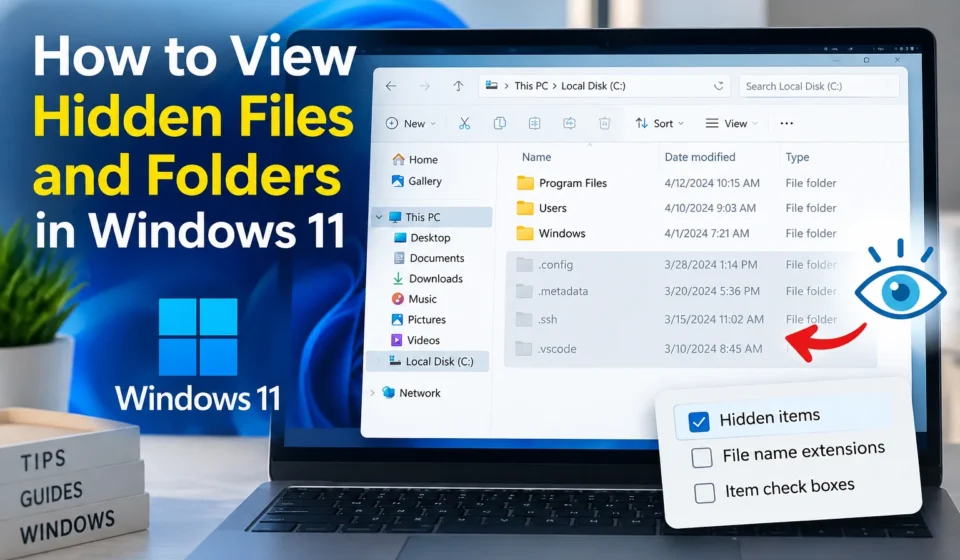Click the chevron before This PC in address bar

506,86
